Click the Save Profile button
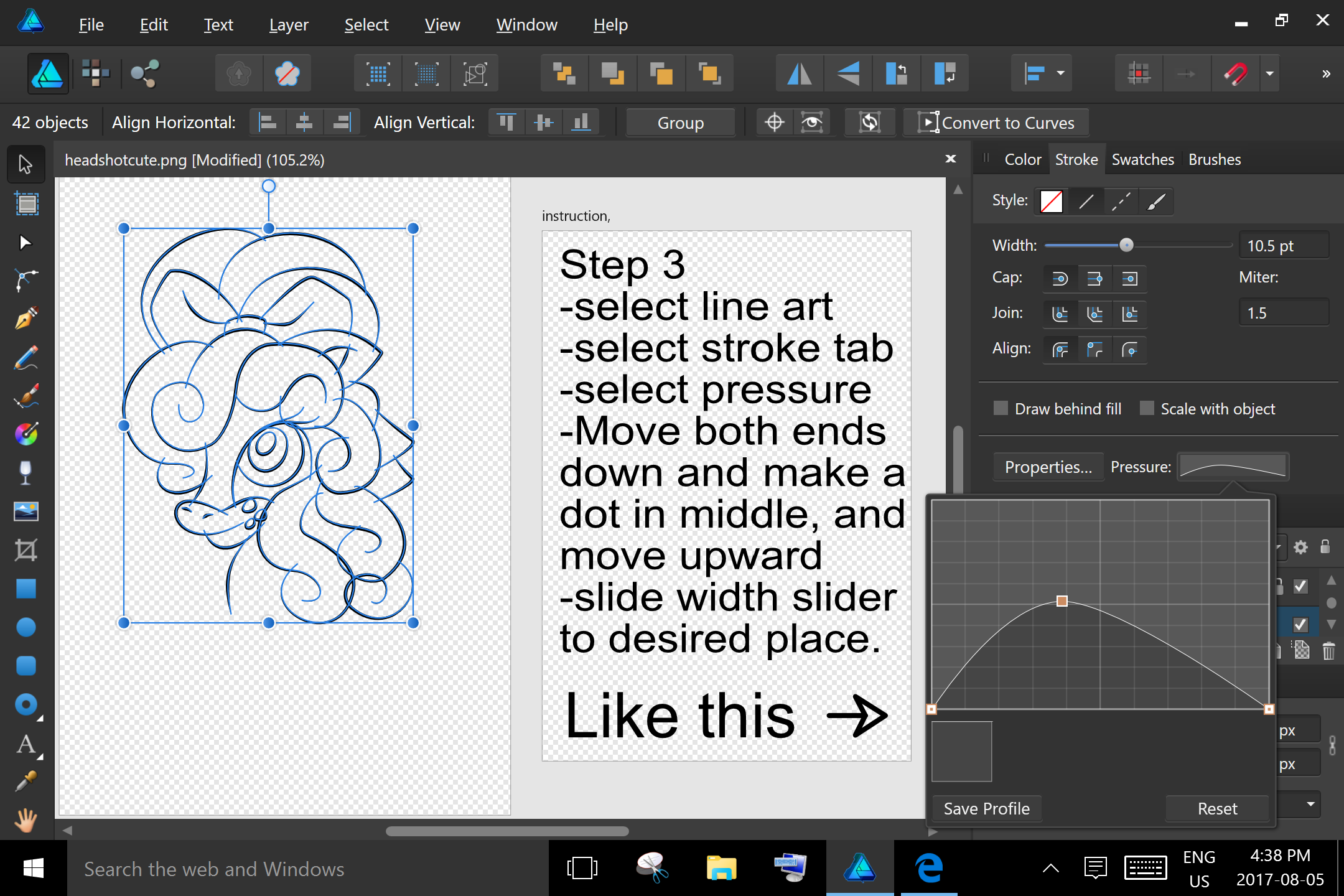1344x896 pixels. (x=986, y=808)
